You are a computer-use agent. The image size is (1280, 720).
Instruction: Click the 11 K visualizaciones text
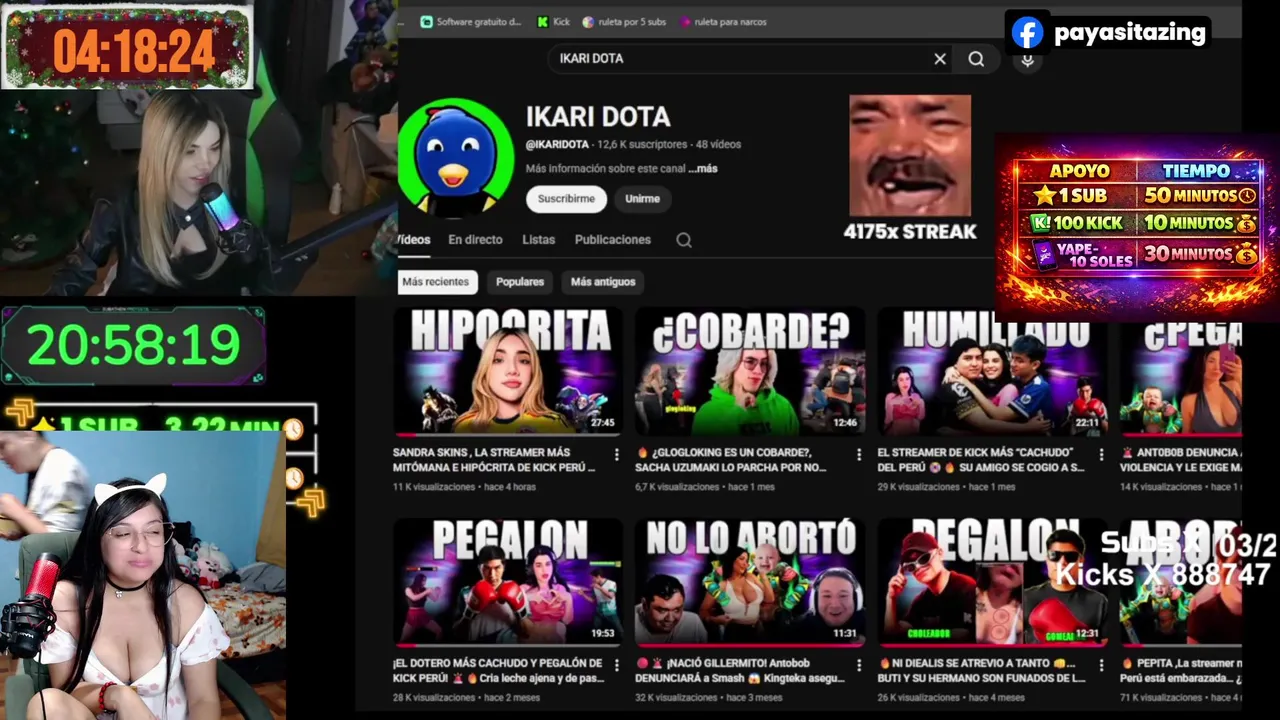pyautogui.click(x=434, y=487)
